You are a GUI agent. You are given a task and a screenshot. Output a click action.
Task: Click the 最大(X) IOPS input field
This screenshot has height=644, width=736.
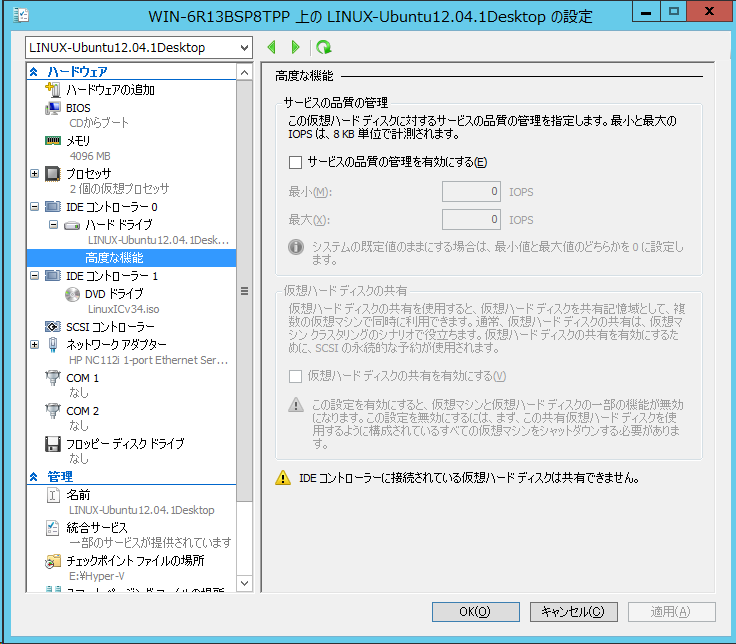tap(471, 219)
